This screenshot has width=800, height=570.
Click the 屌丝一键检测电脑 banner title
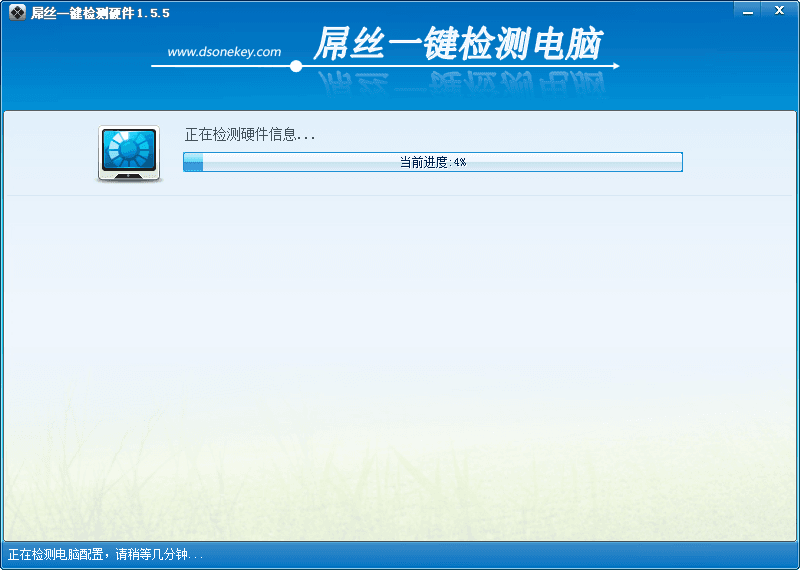pyautogui.click(x=458, y=43)
